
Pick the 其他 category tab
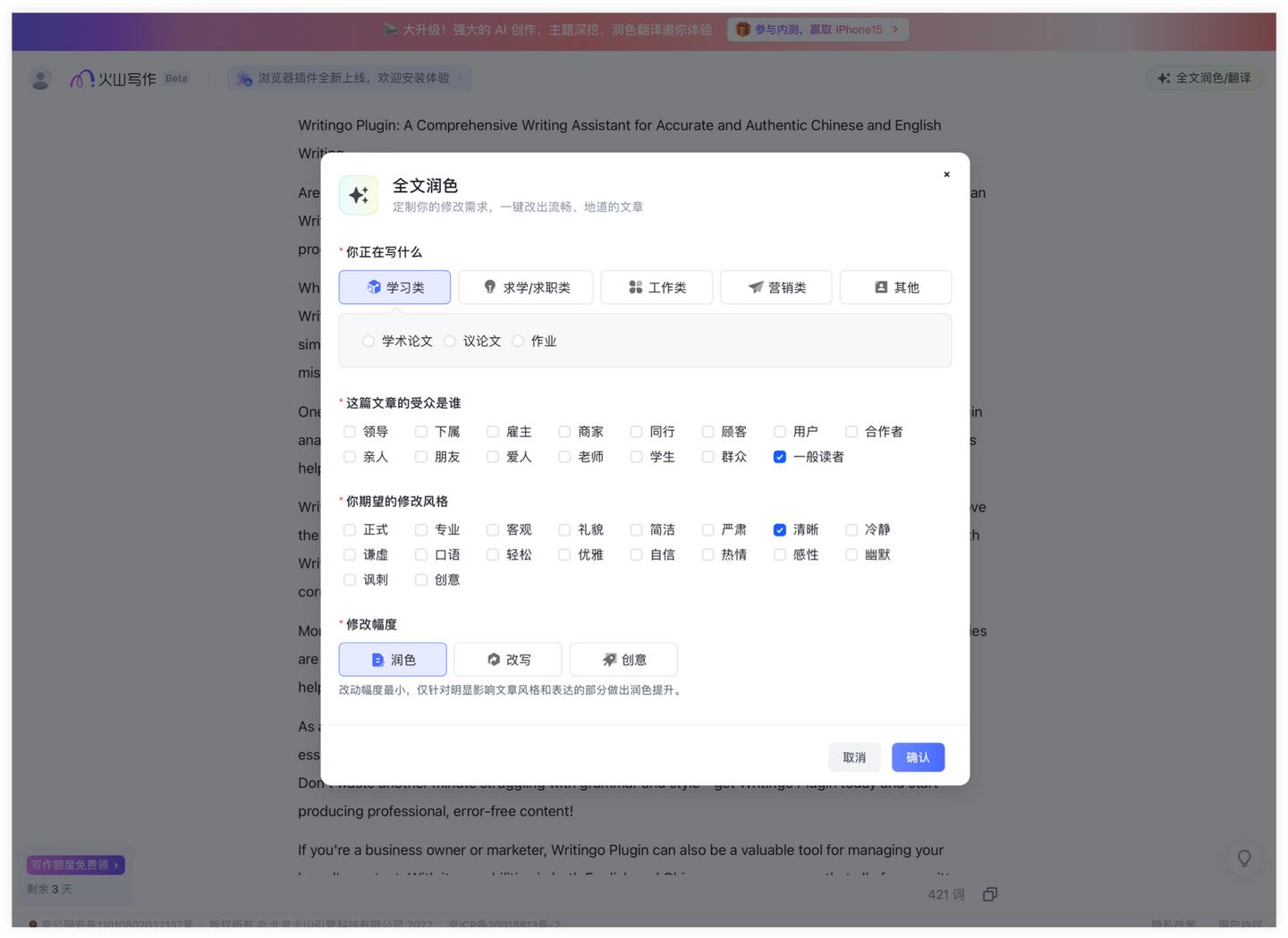coord(895,287)
